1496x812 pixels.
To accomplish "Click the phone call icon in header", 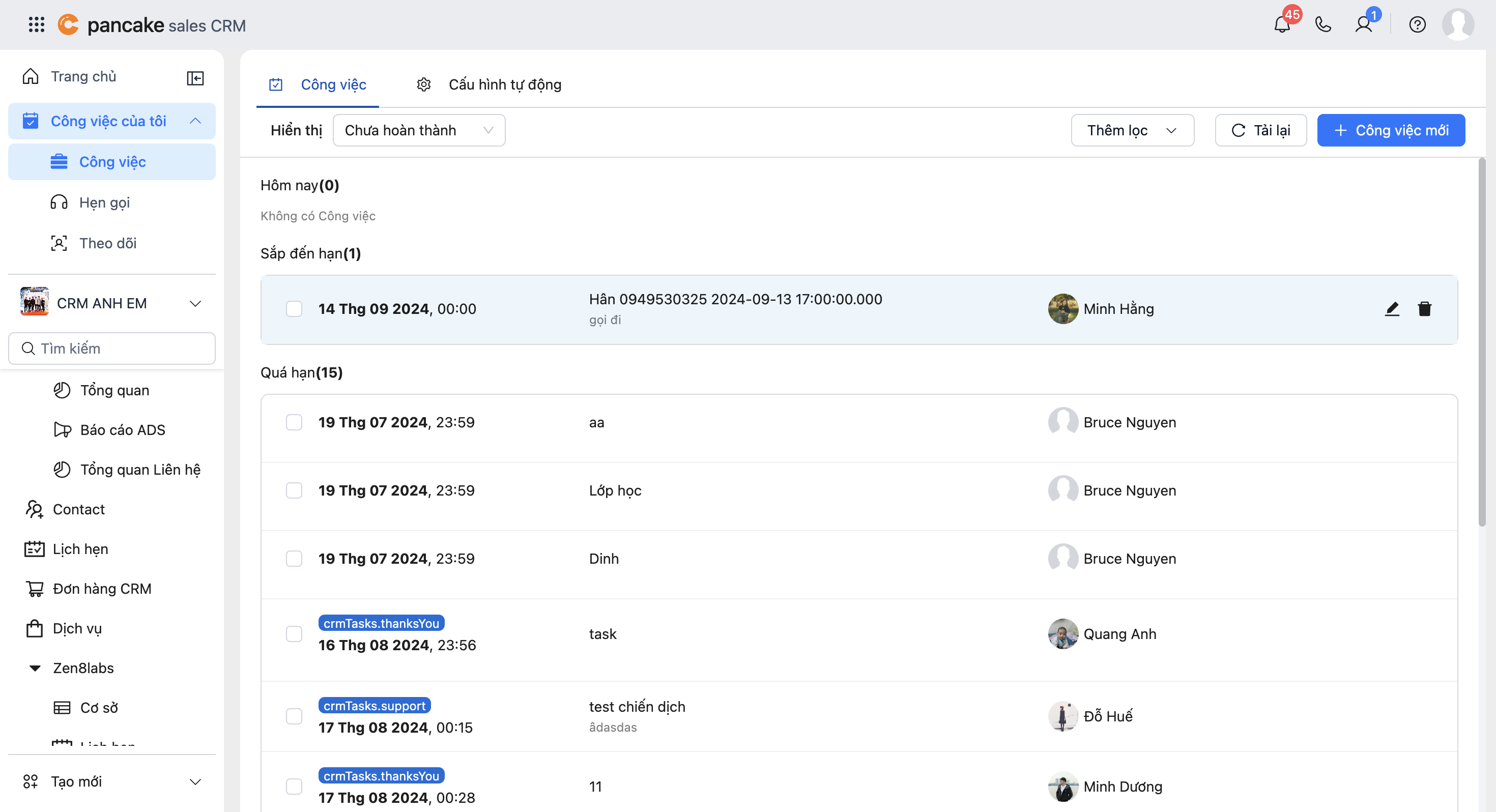I will (1323, 25).
